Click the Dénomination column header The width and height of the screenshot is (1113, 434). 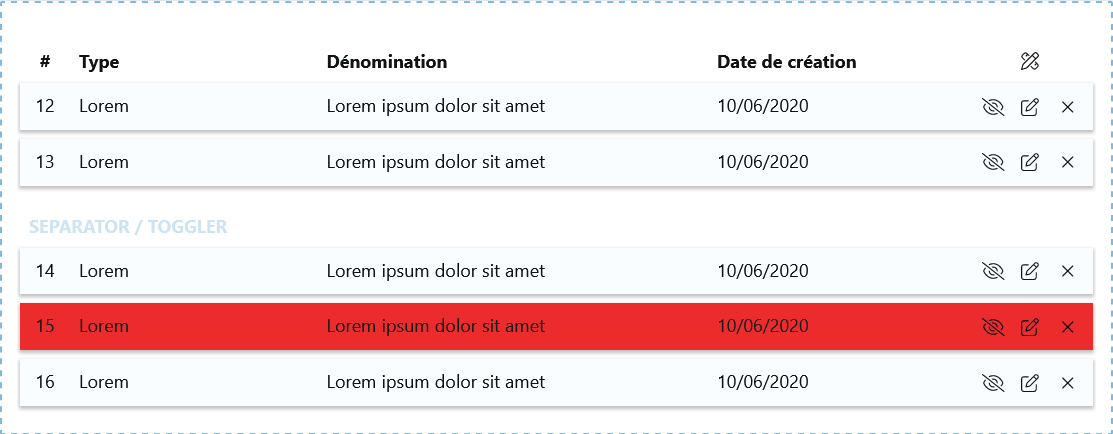click(387, 62)
